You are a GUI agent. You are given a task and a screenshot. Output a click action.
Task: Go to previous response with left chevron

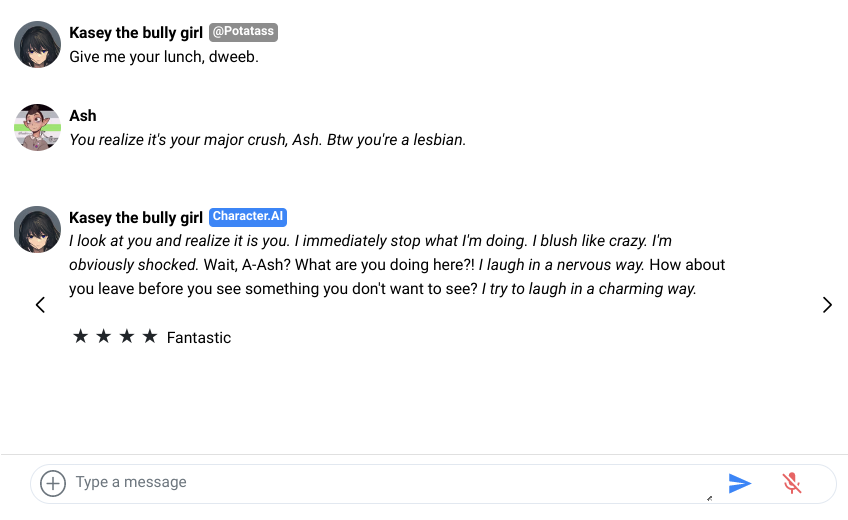(40, 305)
